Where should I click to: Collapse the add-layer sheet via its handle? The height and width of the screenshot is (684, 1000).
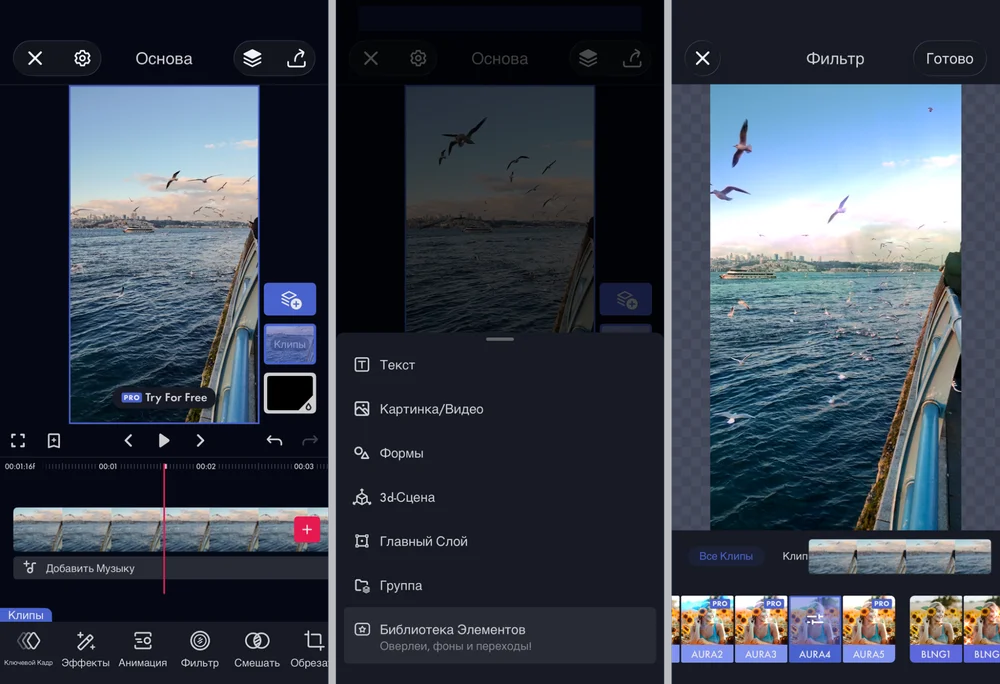tap(499, 340)
